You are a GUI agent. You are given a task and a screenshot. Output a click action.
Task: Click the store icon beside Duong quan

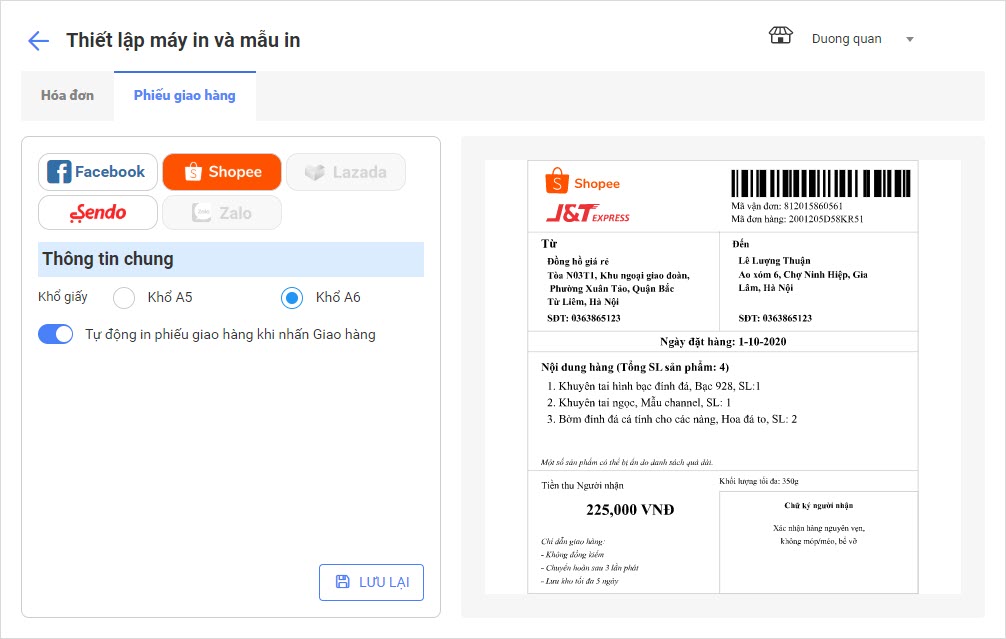pyautogui.click(x=780, y=37)
